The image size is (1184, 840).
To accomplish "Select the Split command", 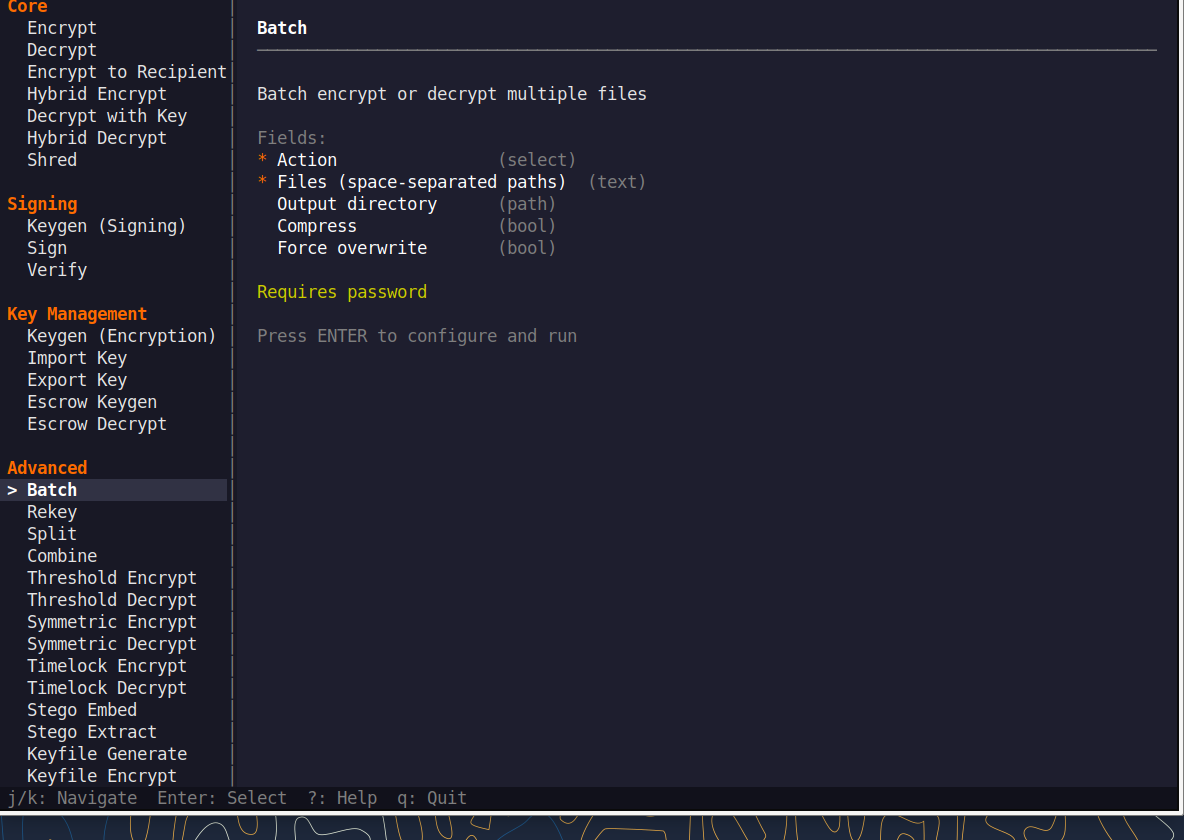I will [52, 533].
